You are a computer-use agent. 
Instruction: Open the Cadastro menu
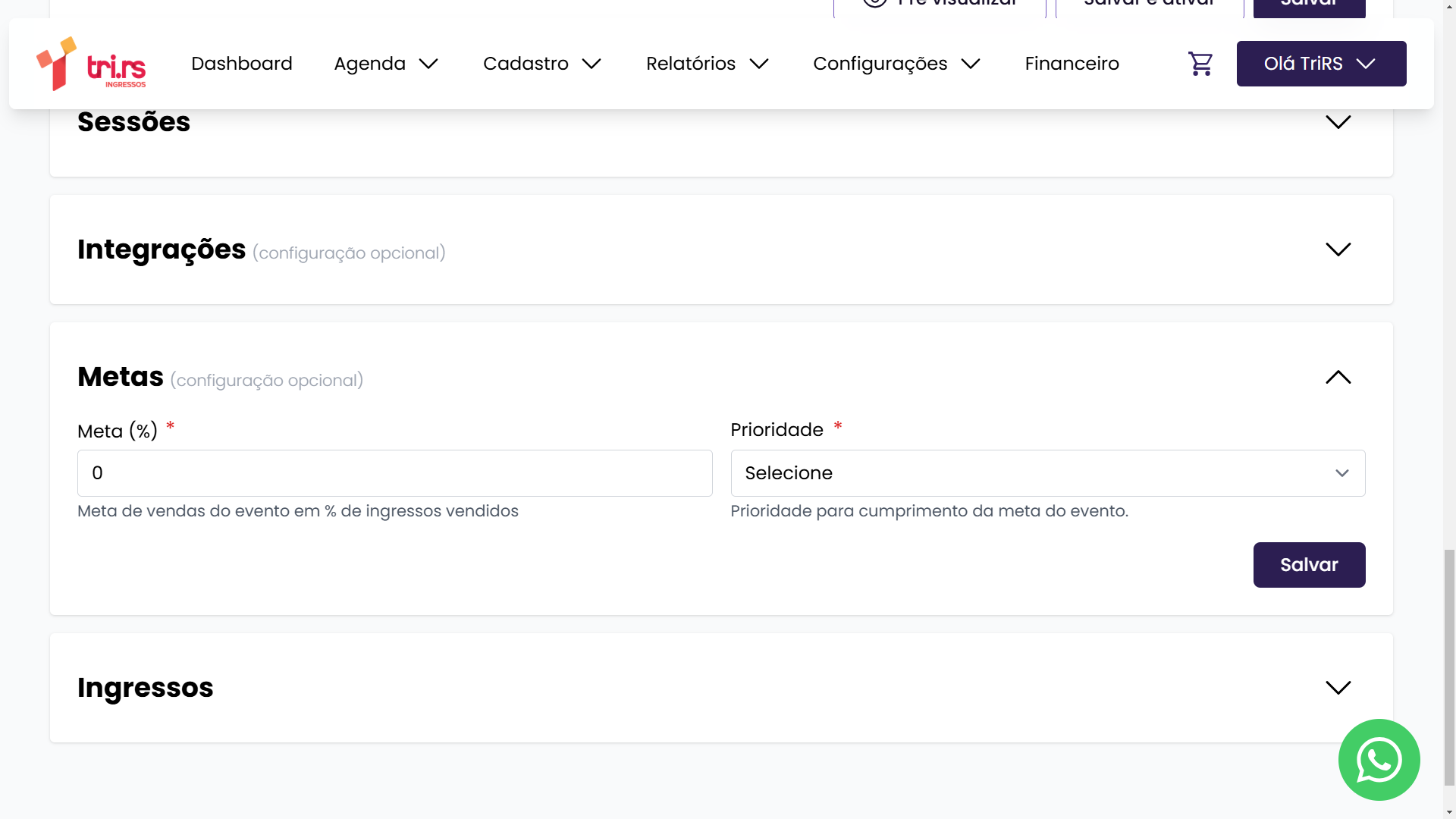541,64
